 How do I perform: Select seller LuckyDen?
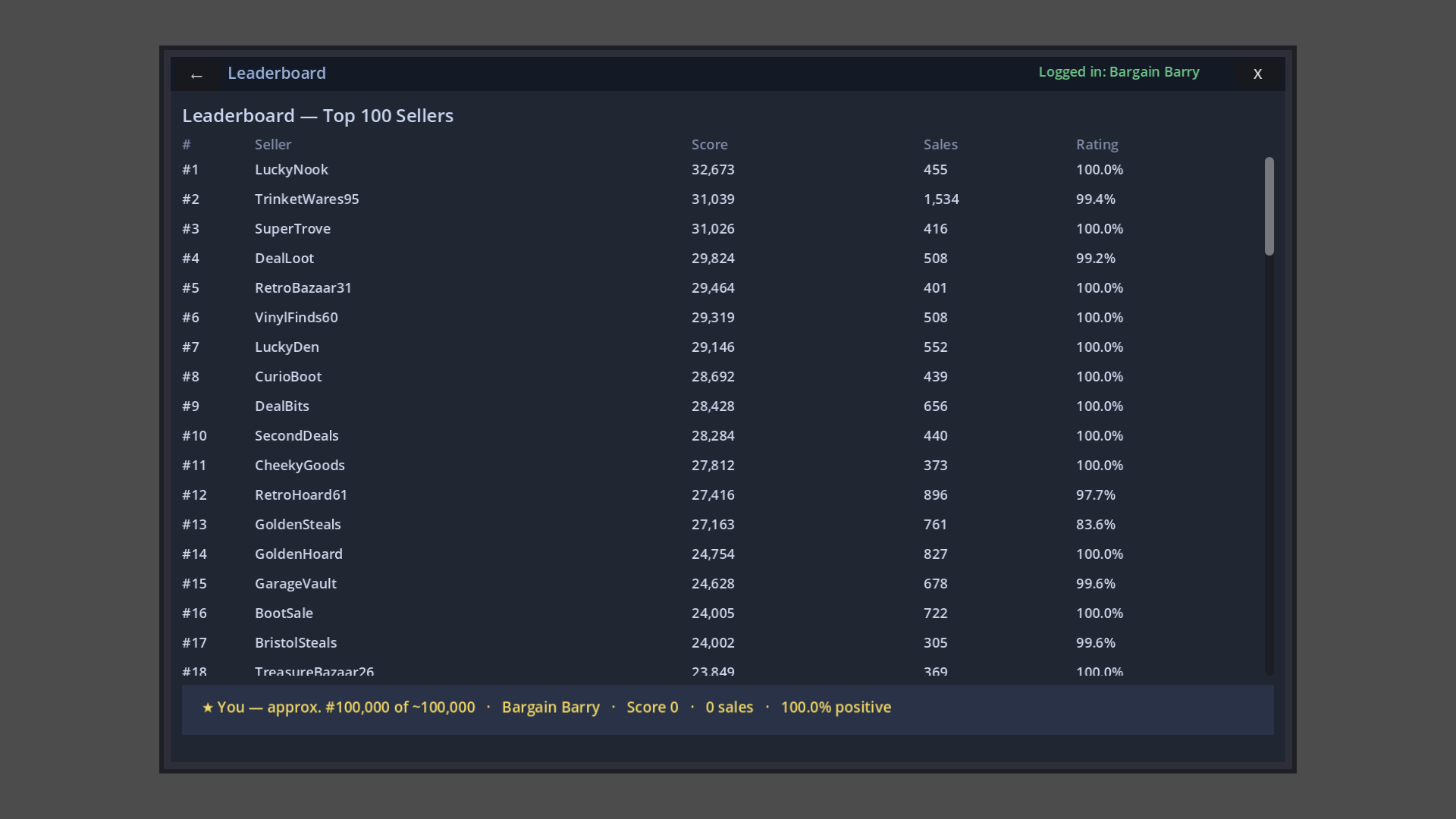[287, 347]
